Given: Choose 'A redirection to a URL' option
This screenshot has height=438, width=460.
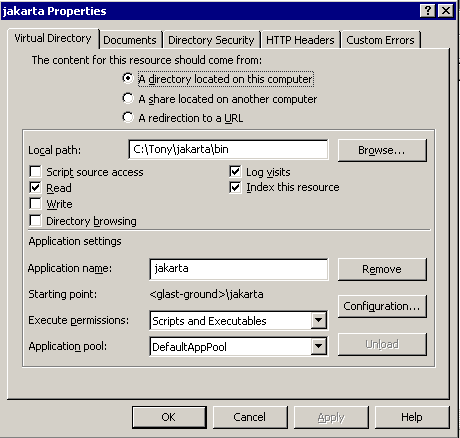Looking at the screenshot, I should click(x=128, y=118).
